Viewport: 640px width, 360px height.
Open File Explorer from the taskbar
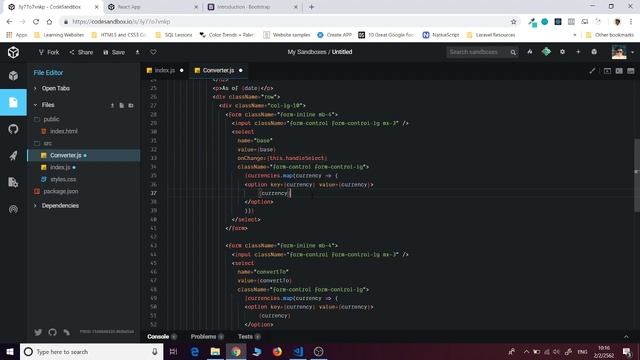pyautogui.click(x=216, y=351)
